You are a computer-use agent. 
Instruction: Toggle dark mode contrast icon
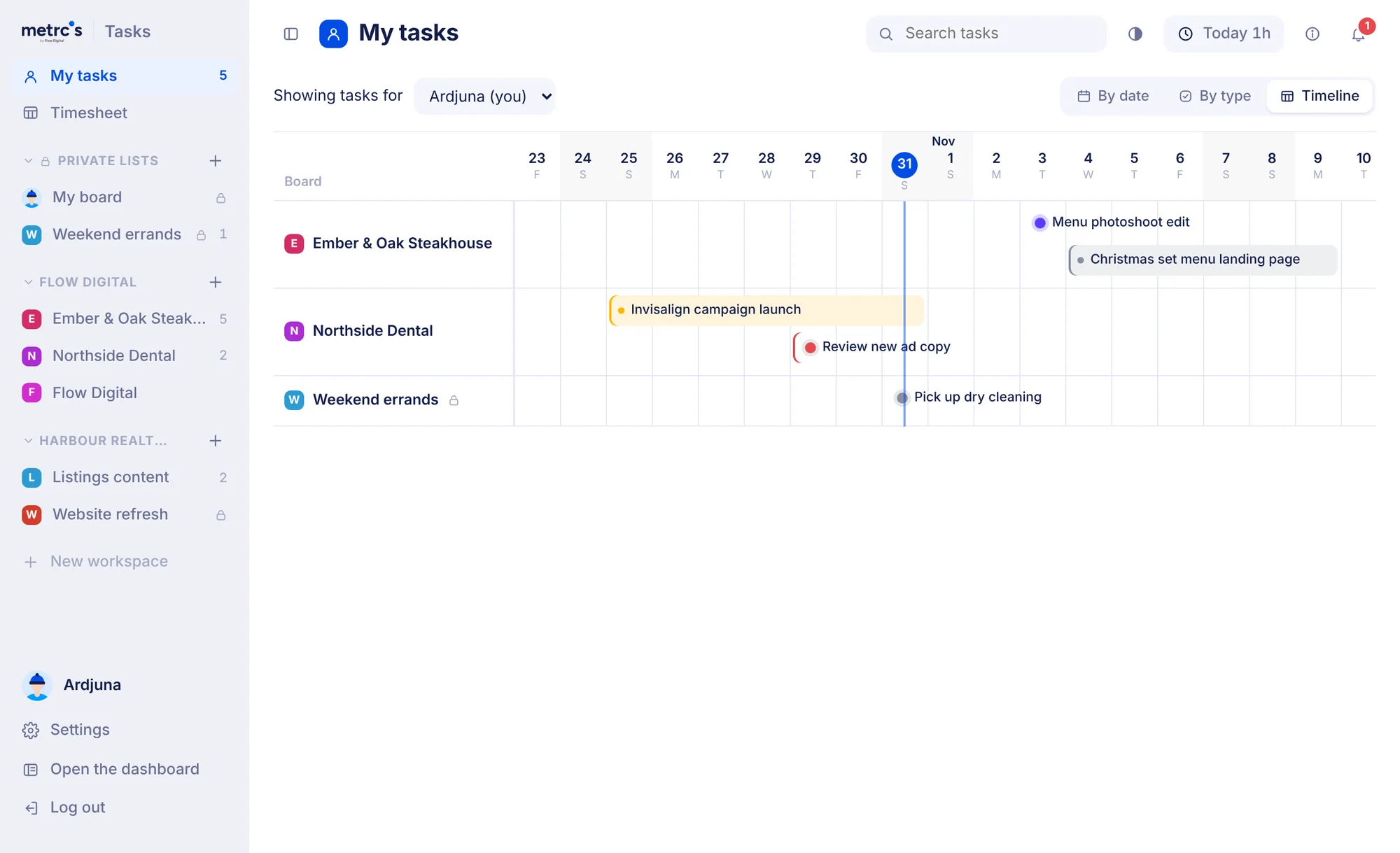pos(1135,34)
